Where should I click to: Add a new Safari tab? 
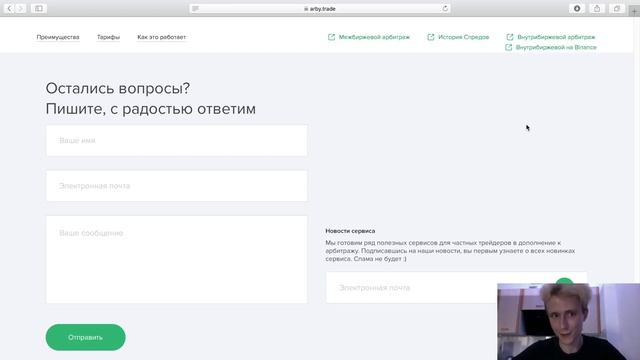coord(634,11)
